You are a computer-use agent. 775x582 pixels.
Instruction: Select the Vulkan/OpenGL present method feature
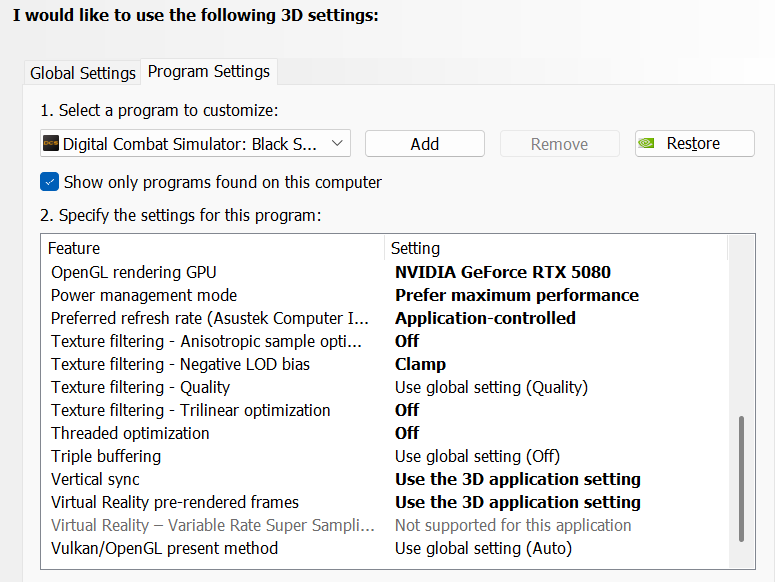164,548
